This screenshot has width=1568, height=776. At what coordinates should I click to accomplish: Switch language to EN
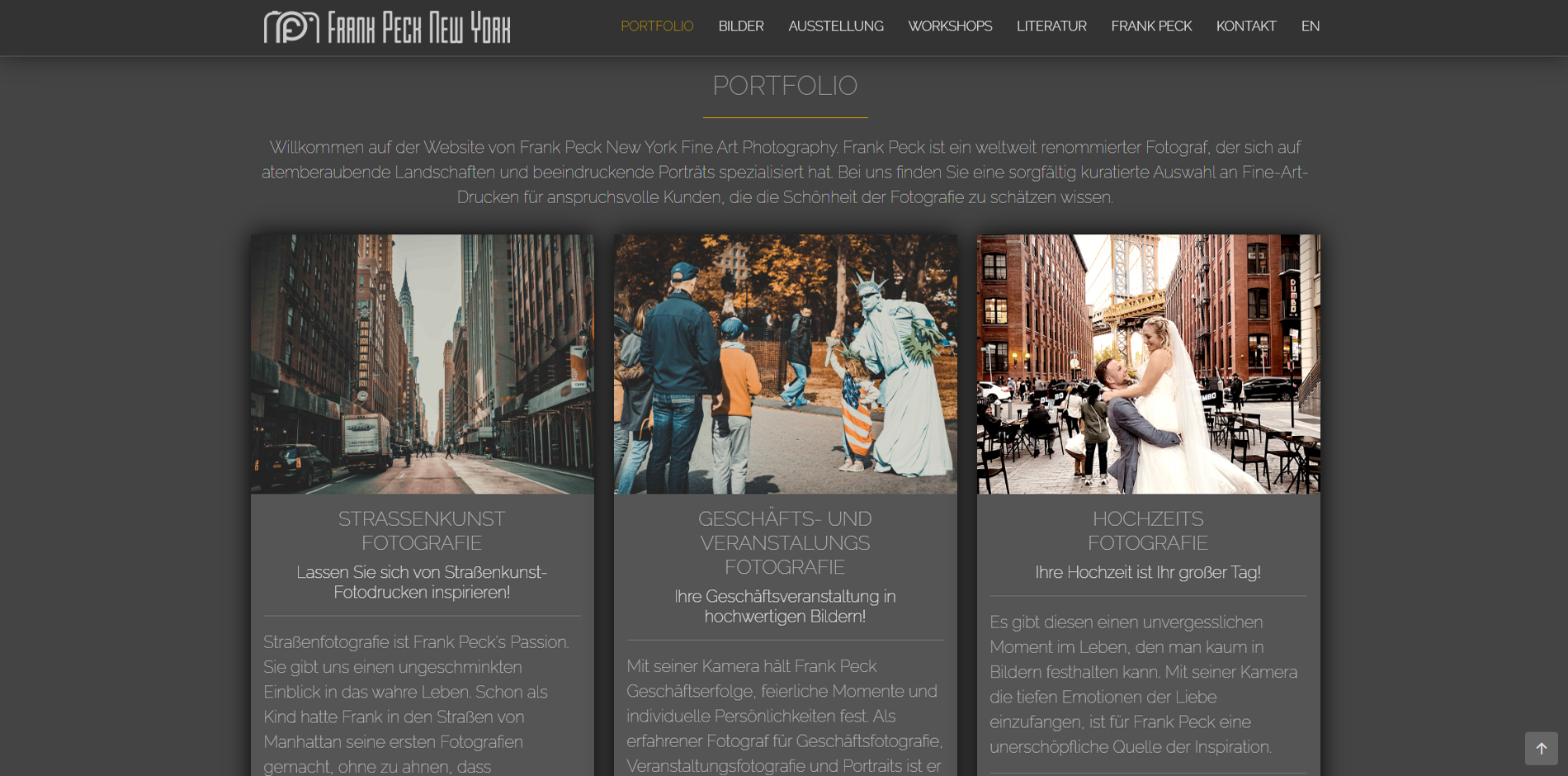tap(1311, 26)
